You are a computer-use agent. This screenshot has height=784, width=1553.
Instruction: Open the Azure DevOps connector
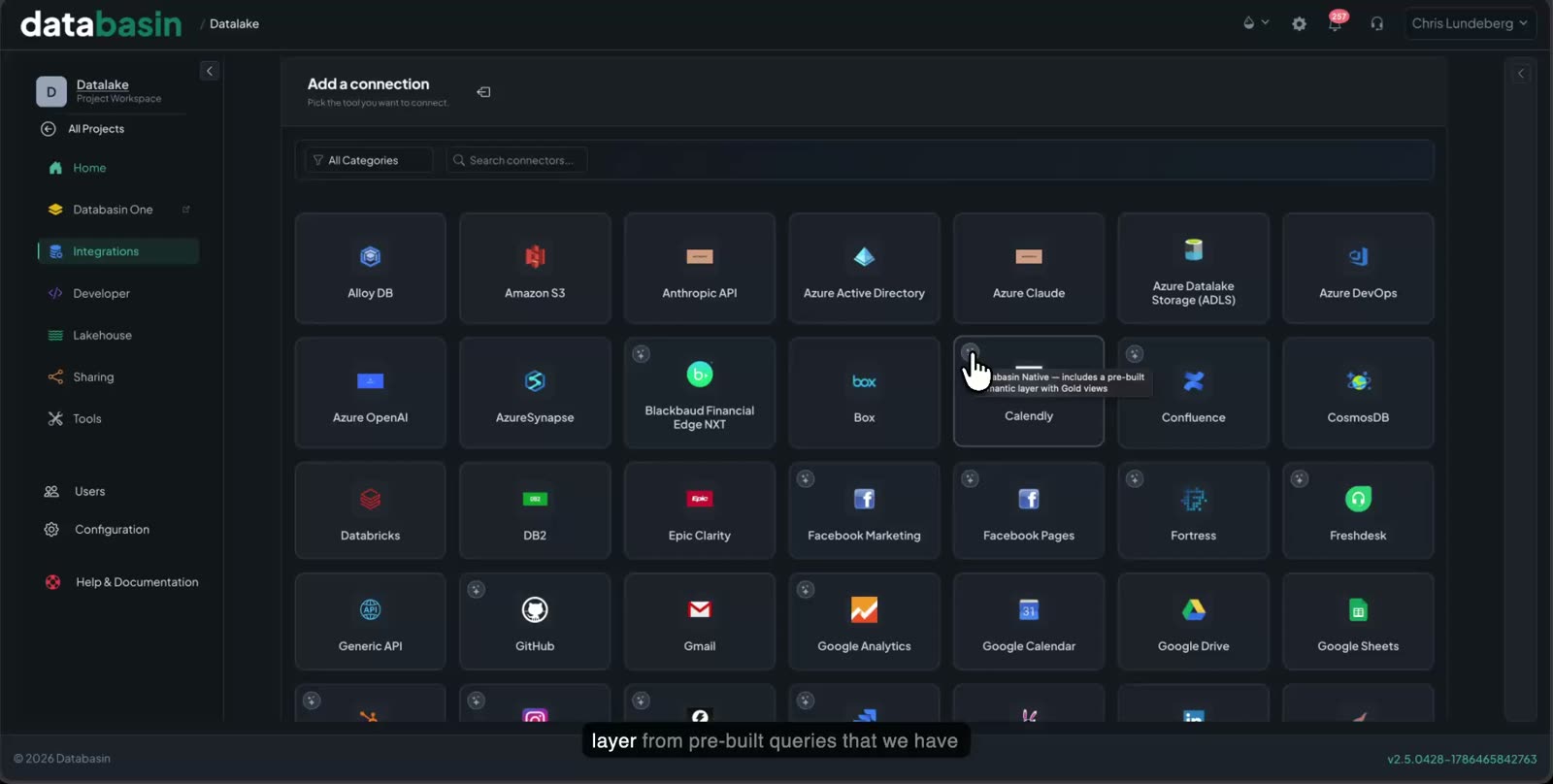(1358, 268)
